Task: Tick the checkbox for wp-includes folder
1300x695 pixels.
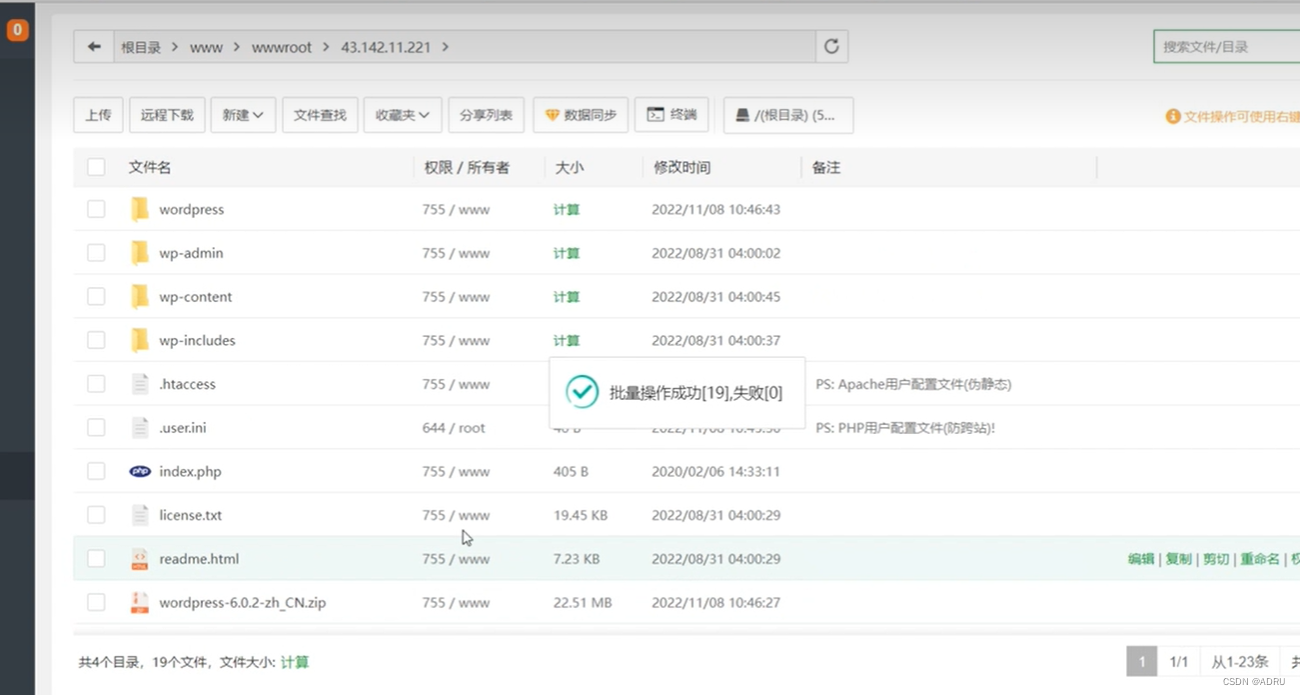Action: (96, 340)
